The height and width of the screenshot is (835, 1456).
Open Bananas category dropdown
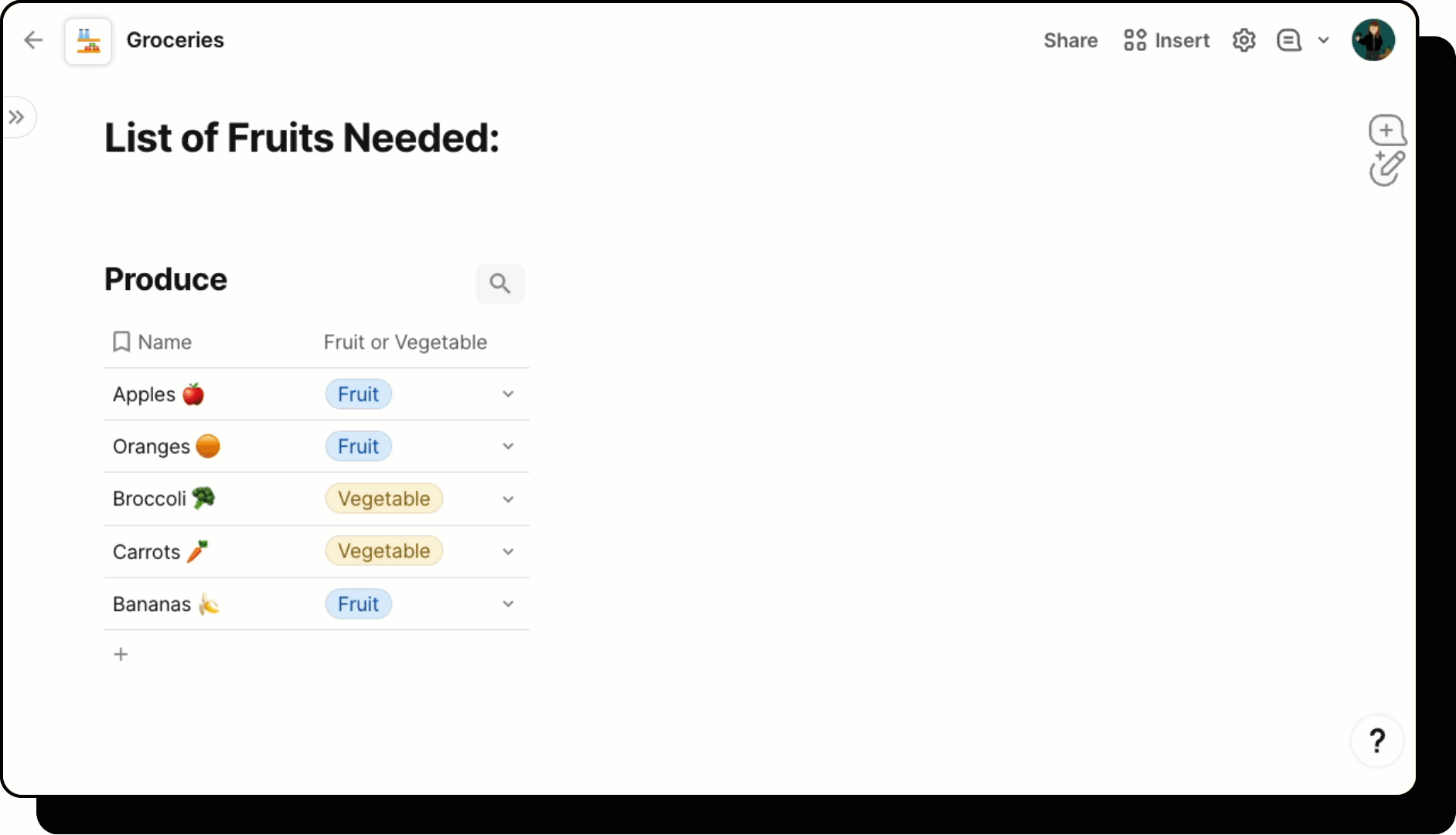tap(508, 604)
